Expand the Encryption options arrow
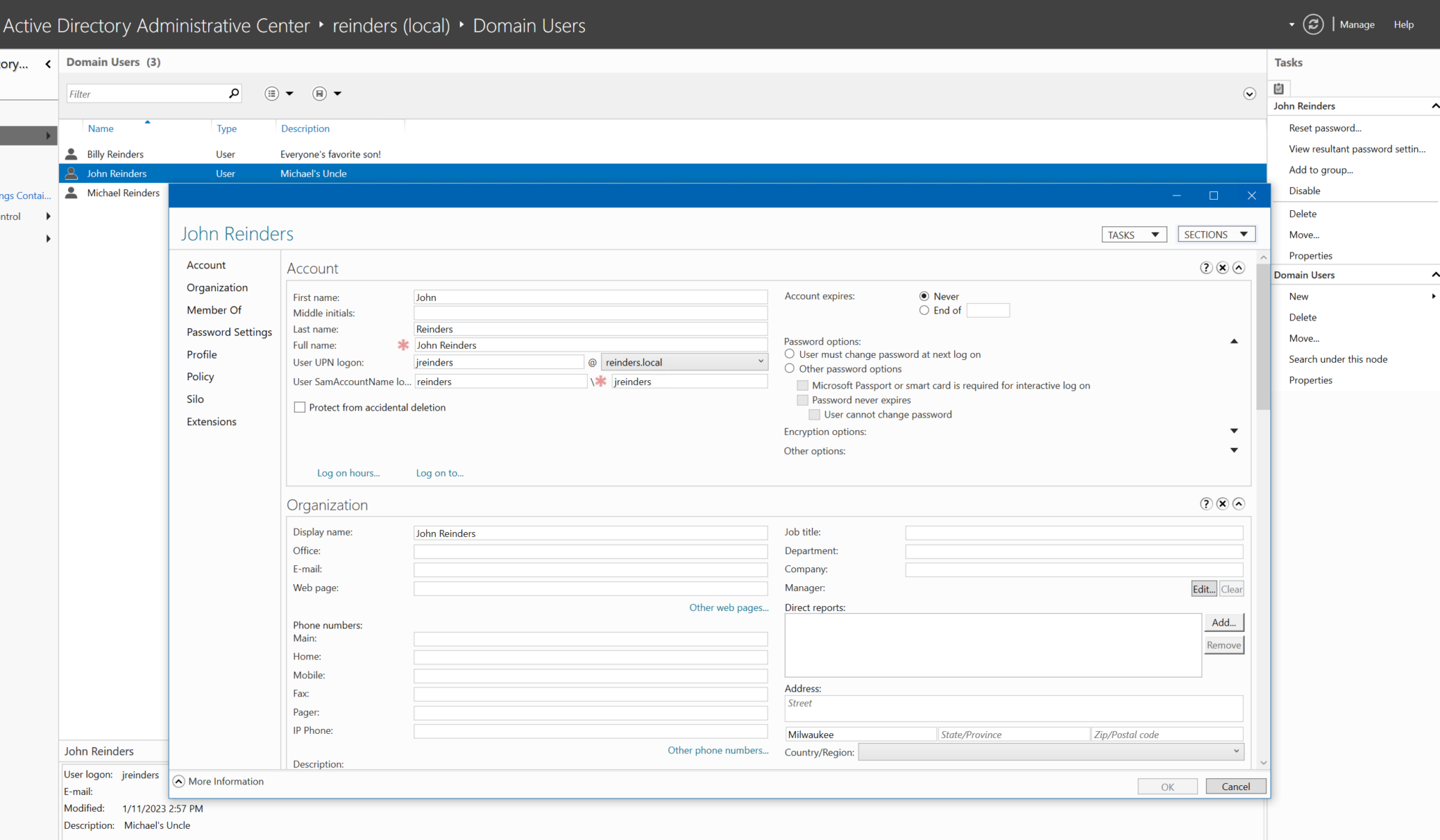This screenshot has height=840, width=1440. 1235,431
